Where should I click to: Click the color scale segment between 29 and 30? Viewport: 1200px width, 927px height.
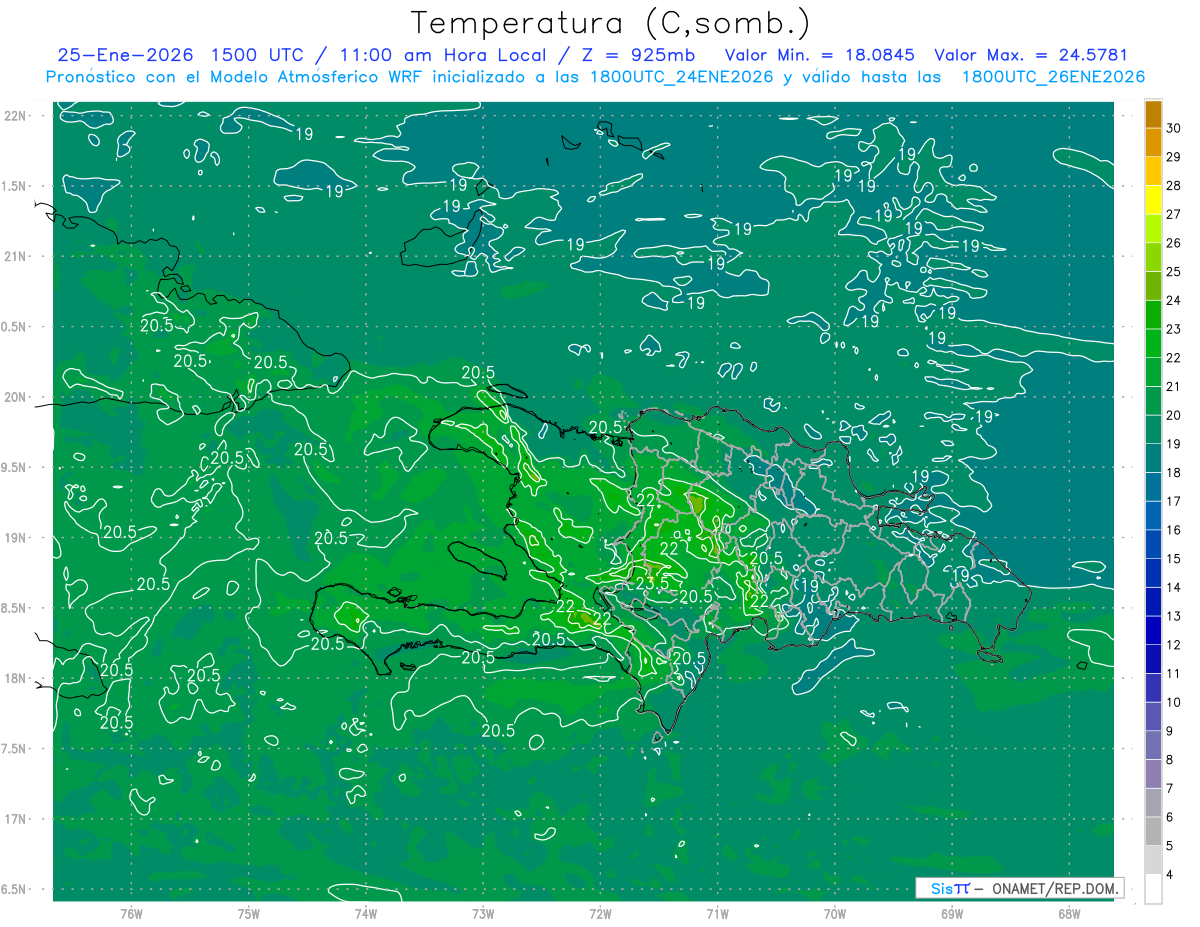pos(1153,143)
